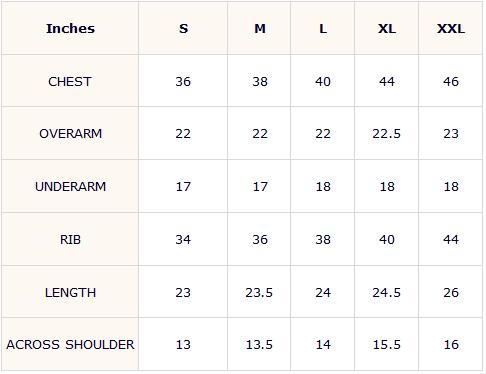Select the XXL size column header
Screen dimensions: 486x374
click(x=451, y=29)
